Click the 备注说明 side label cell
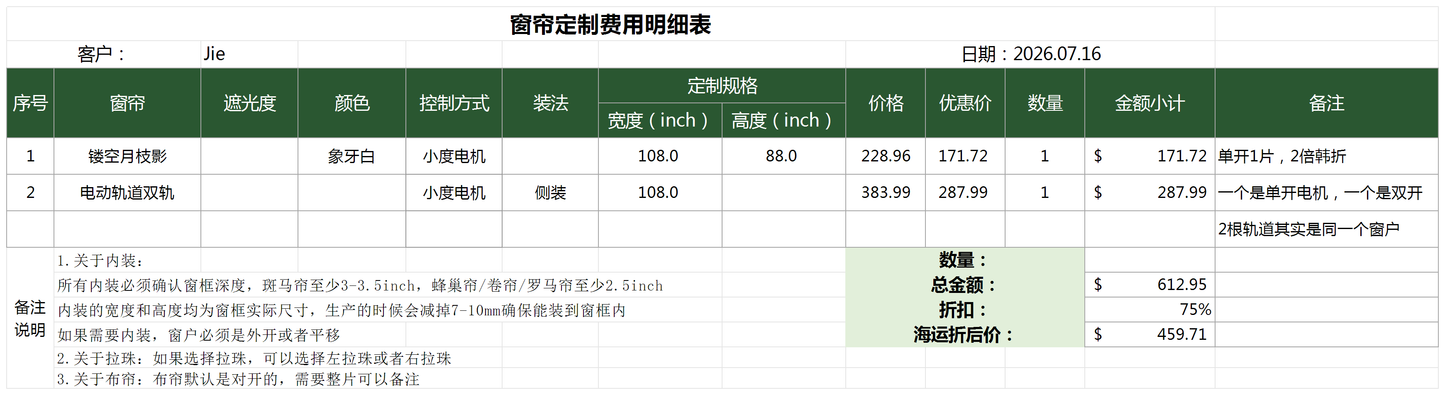 tap(30, 319)
